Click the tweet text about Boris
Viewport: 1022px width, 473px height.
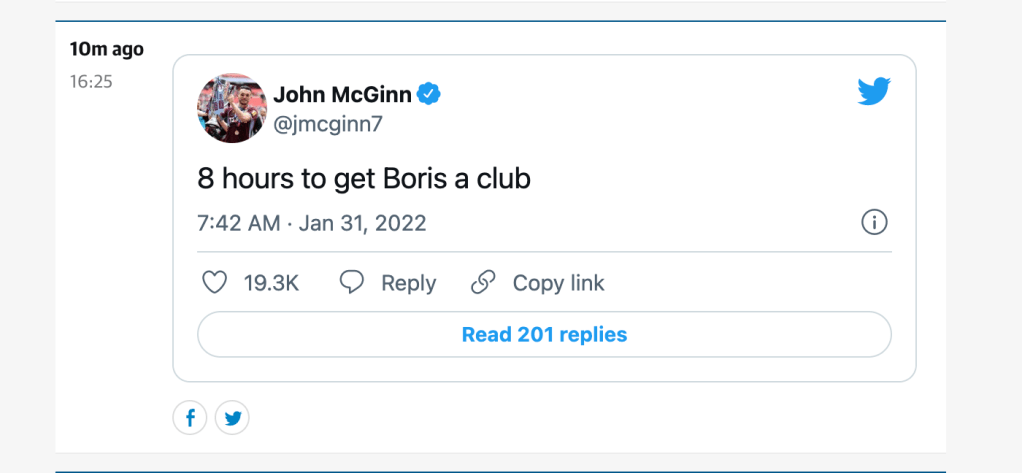363,179
